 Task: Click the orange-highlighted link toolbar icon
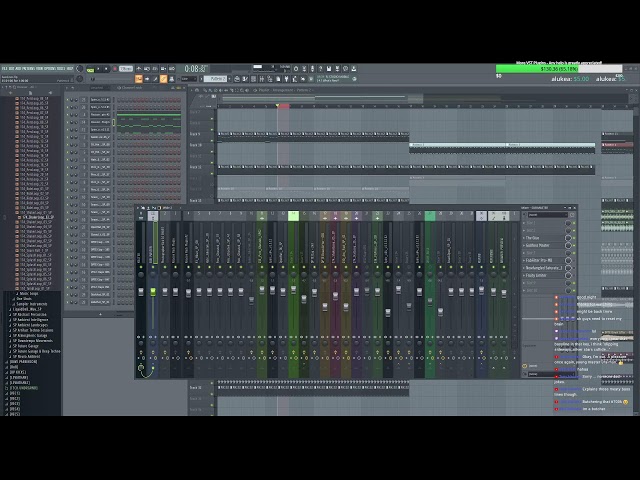coord(163,79)
